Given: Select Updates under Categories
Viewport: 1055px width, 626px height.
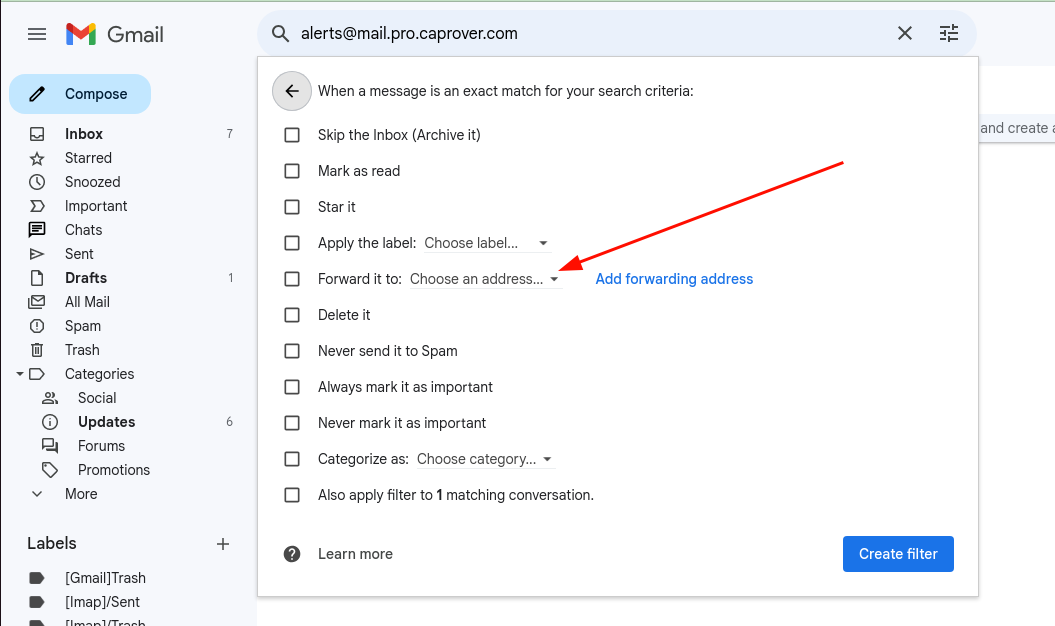Looking at the screenshot, I should pyautogui.click(x=107, y=421).
